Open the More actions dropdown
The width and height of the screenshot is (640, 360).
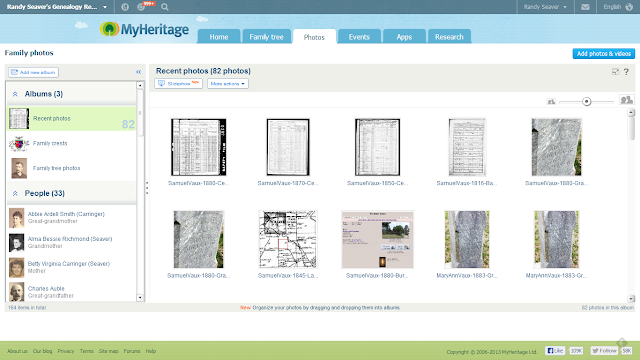[x=228, y=84]
